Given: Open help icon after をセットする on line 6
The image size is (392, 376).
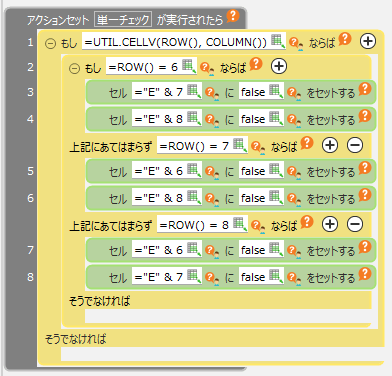Looking at the screenshot, I should coord(365,194).
